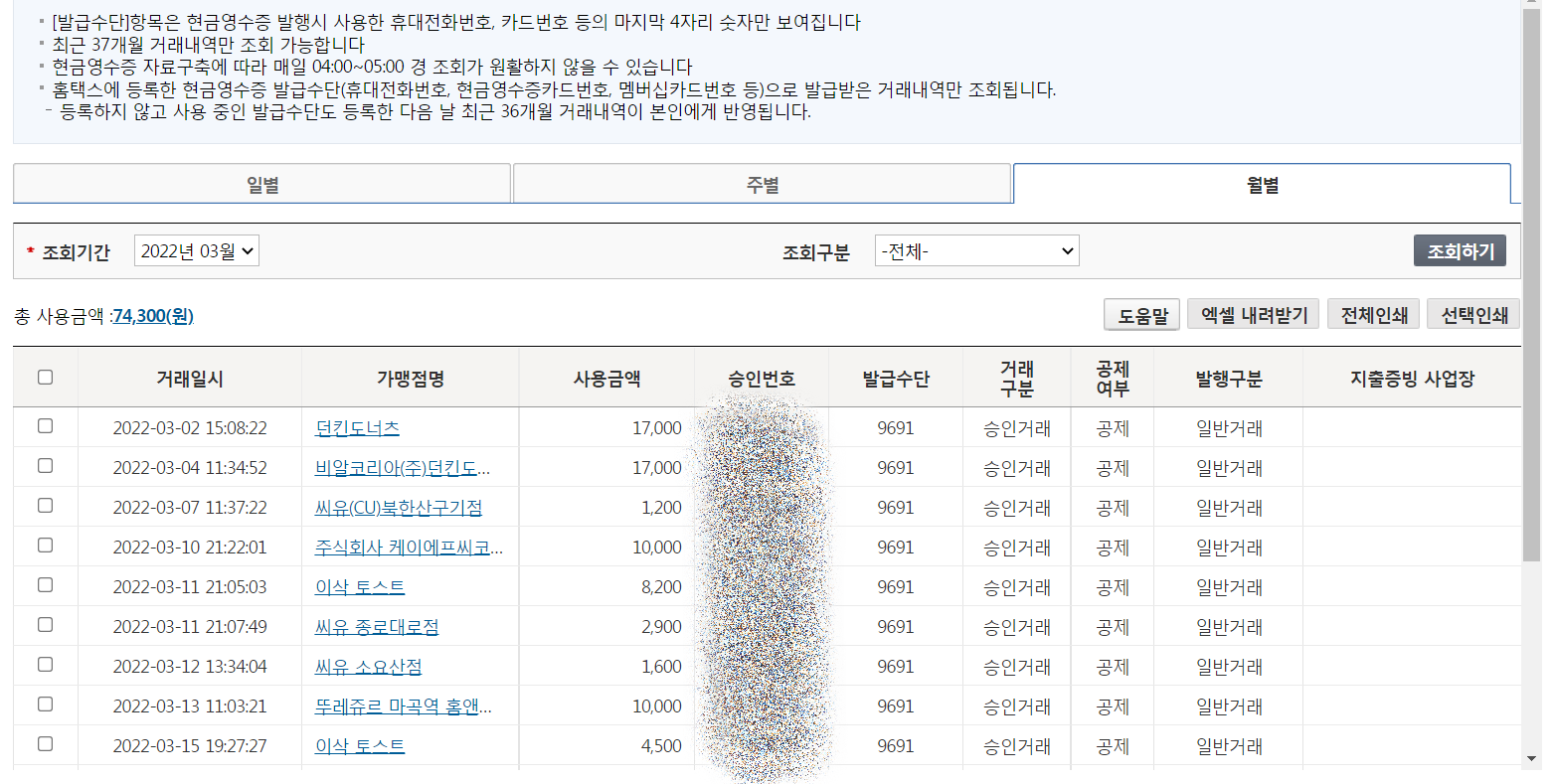Check the 2022-03-13 row checkbox
1555x784 pixels.
click(45, 704)
